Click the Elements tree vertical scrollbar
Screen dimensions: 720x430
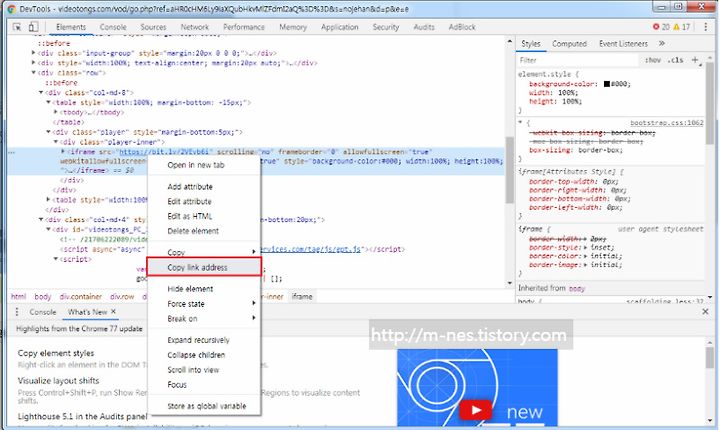click(509, 170)
